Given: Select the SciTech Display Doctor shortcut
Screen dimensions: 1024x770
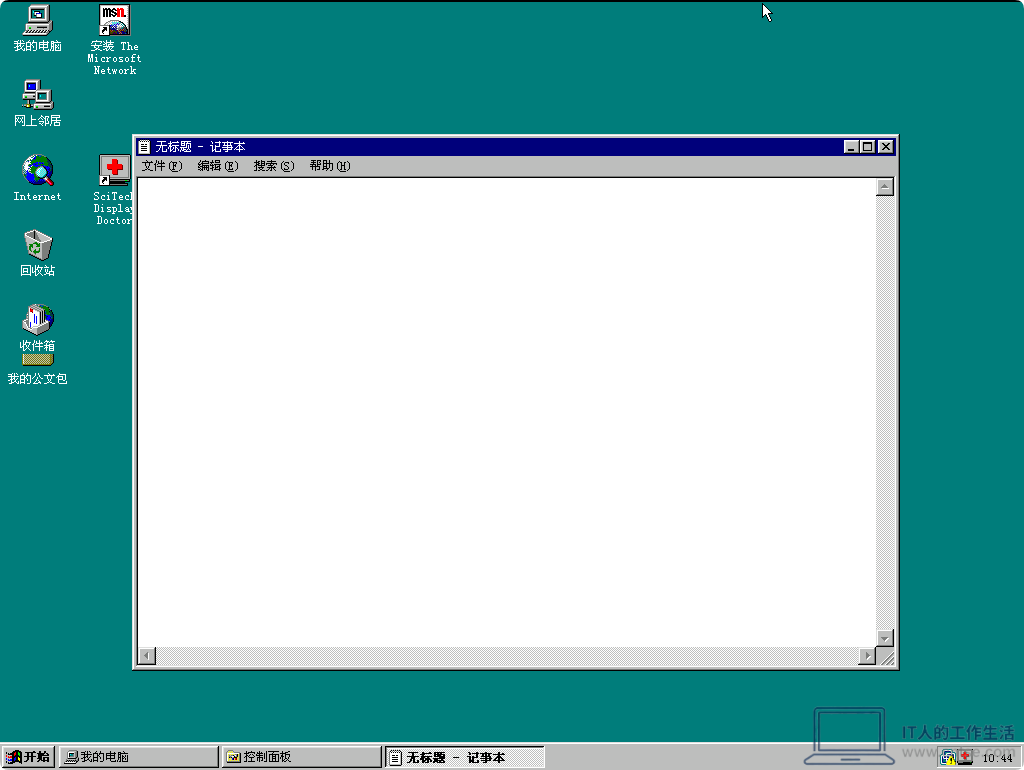Looking at the screenshot, I should click(114, 189).
